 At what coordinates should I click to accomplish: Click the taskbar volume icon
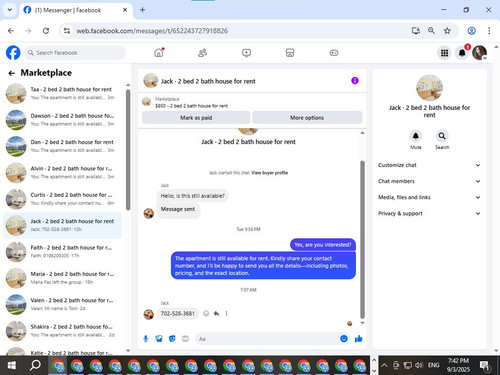(x=419, y=365)
